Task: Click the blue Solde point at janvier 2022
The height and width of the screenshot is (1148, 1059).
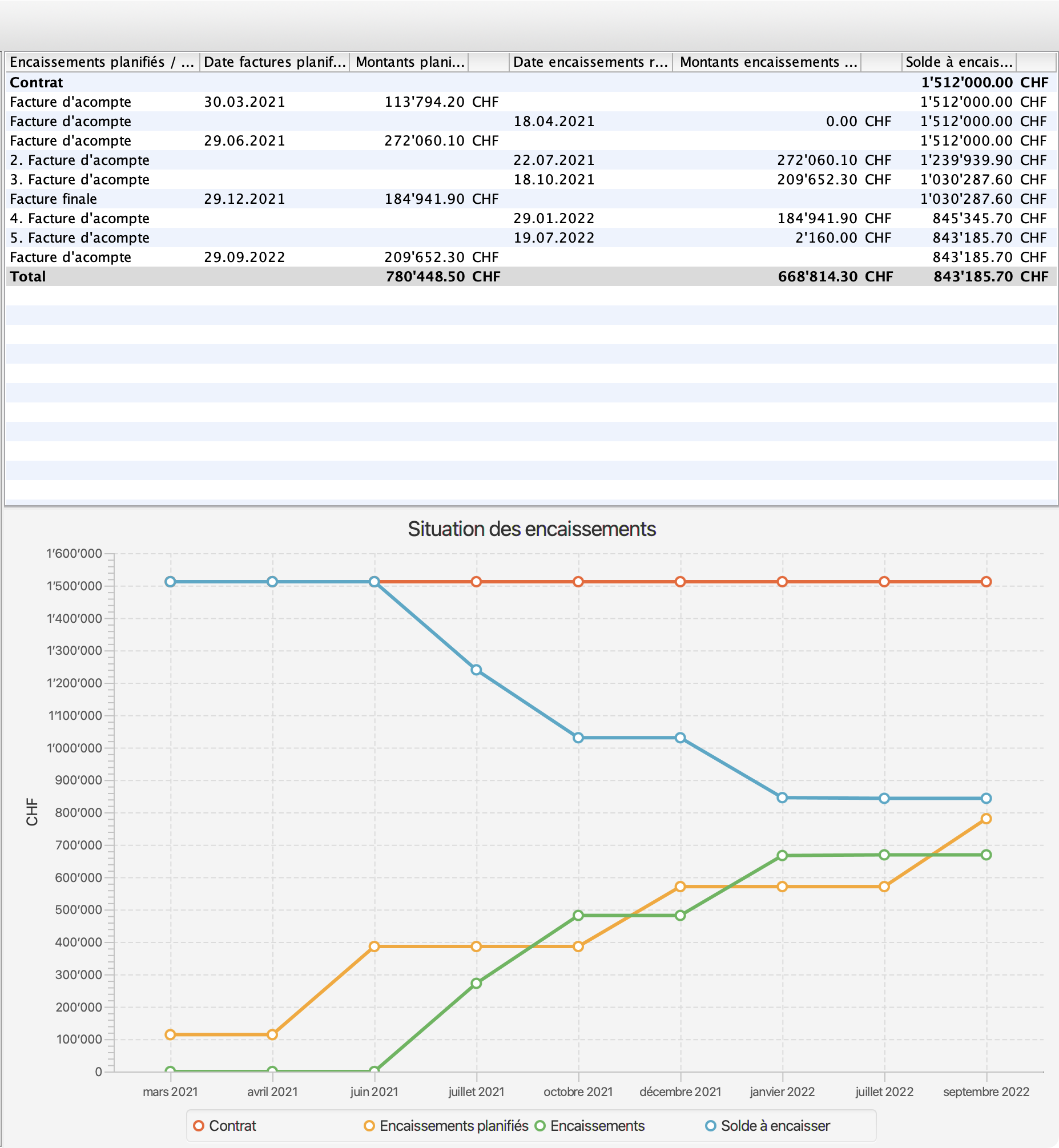Action: click(782, 799)
